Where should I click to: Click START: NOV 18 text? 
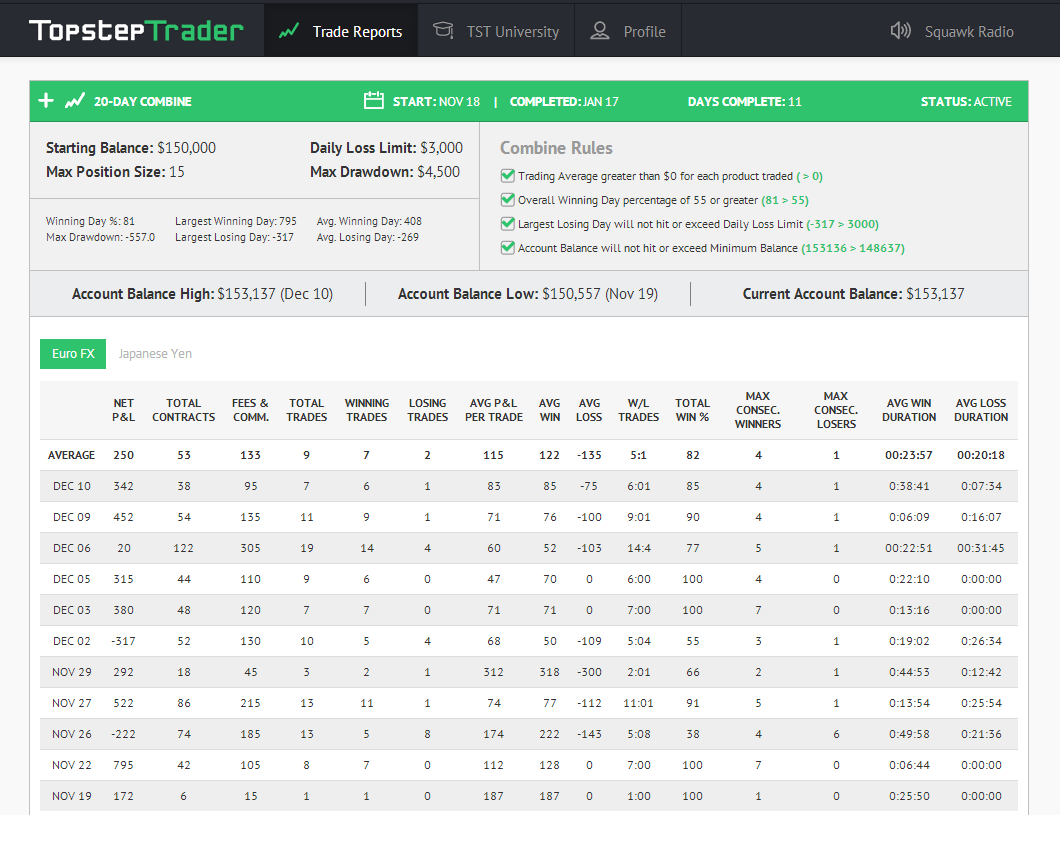click(436, 101)
